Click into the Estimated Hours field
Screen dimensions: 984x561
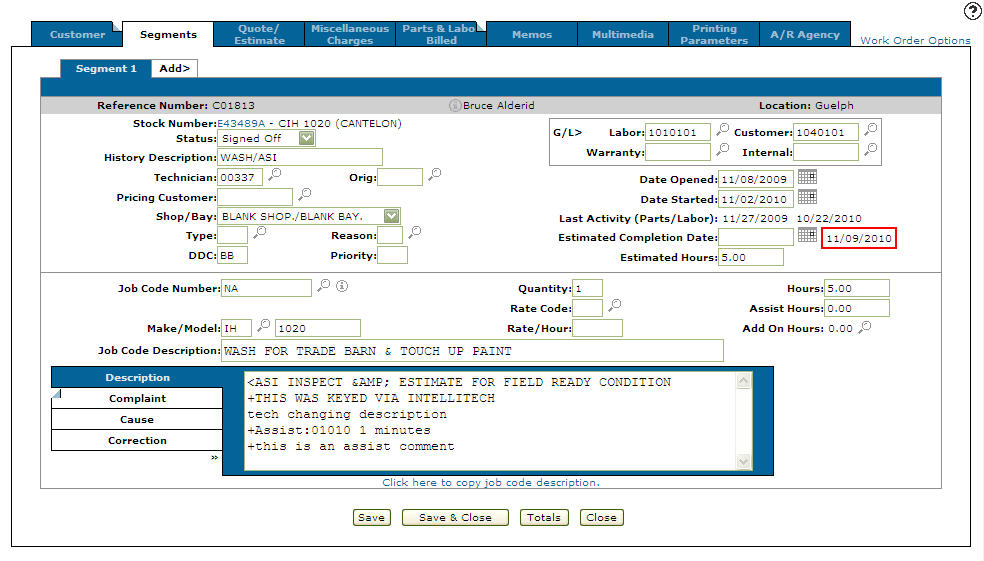(x=750, y=257)
